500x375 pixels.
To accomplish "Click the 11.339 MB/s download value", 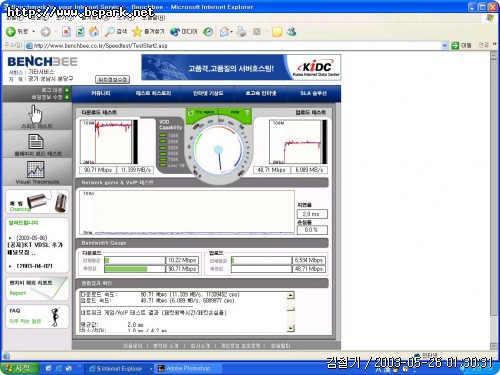I will point(136,170).
